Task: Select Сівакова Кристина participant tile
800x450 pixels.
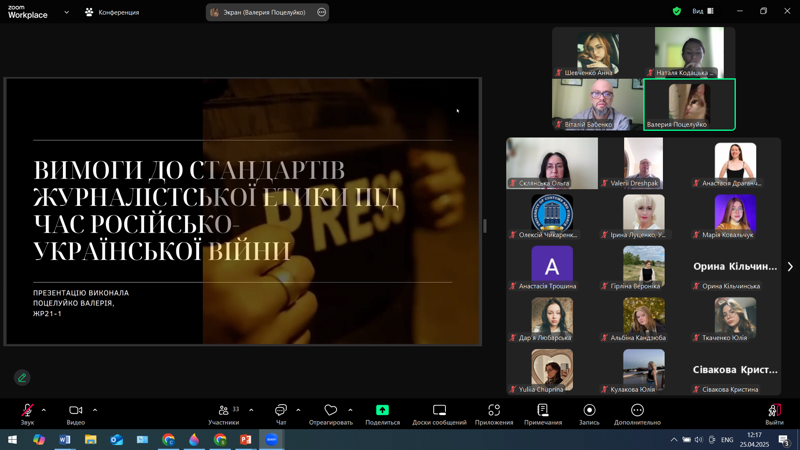Action: [x=735, y=369]
